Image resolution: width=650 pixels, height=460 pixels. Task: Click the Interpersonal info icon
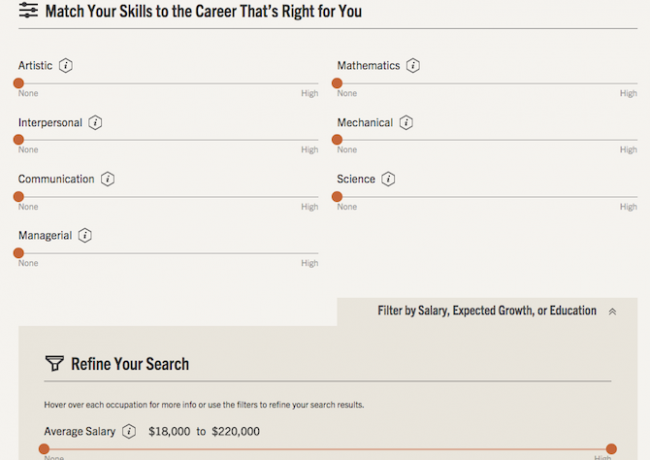95,123
